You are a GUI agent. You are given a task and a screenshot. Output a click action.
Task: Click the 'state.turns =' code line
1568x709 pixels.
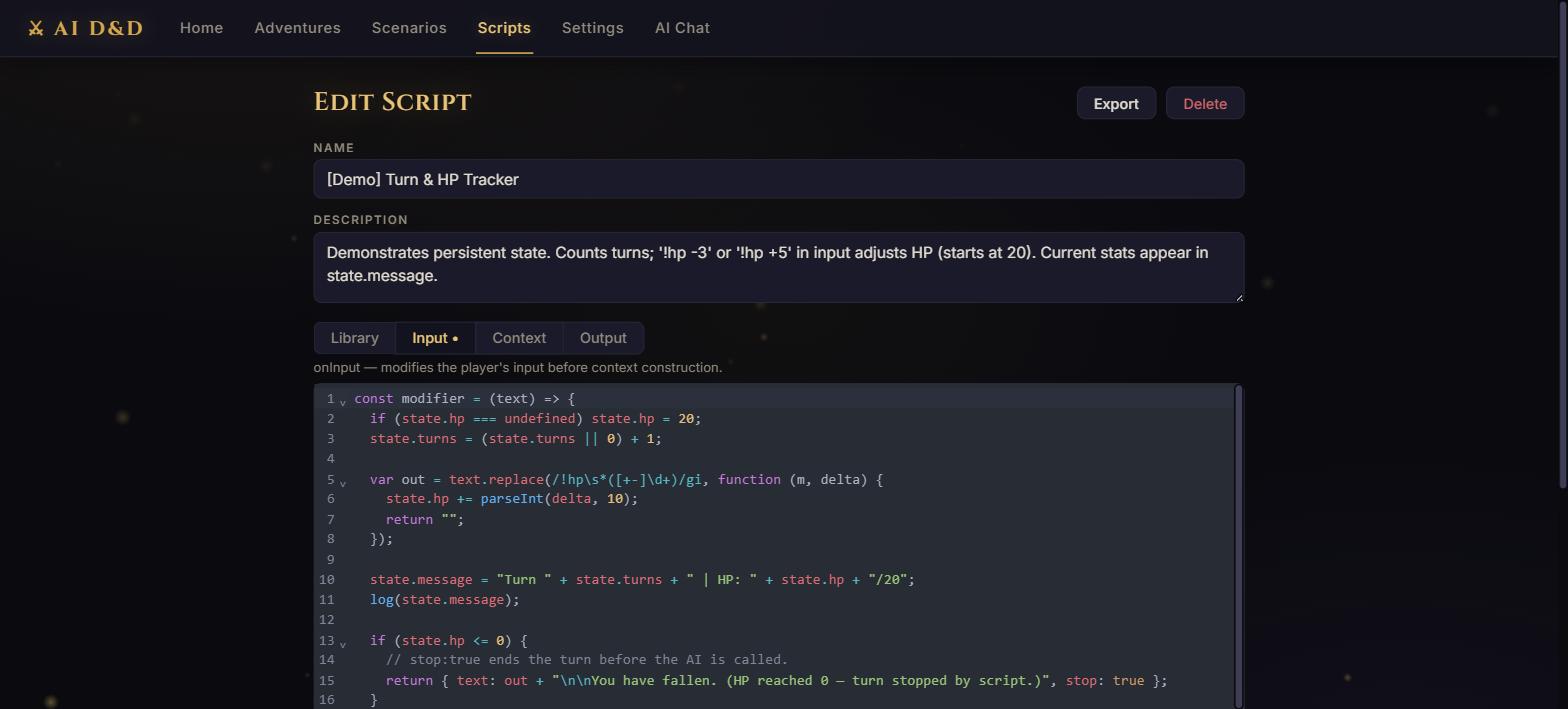click(x=516, y=438)
